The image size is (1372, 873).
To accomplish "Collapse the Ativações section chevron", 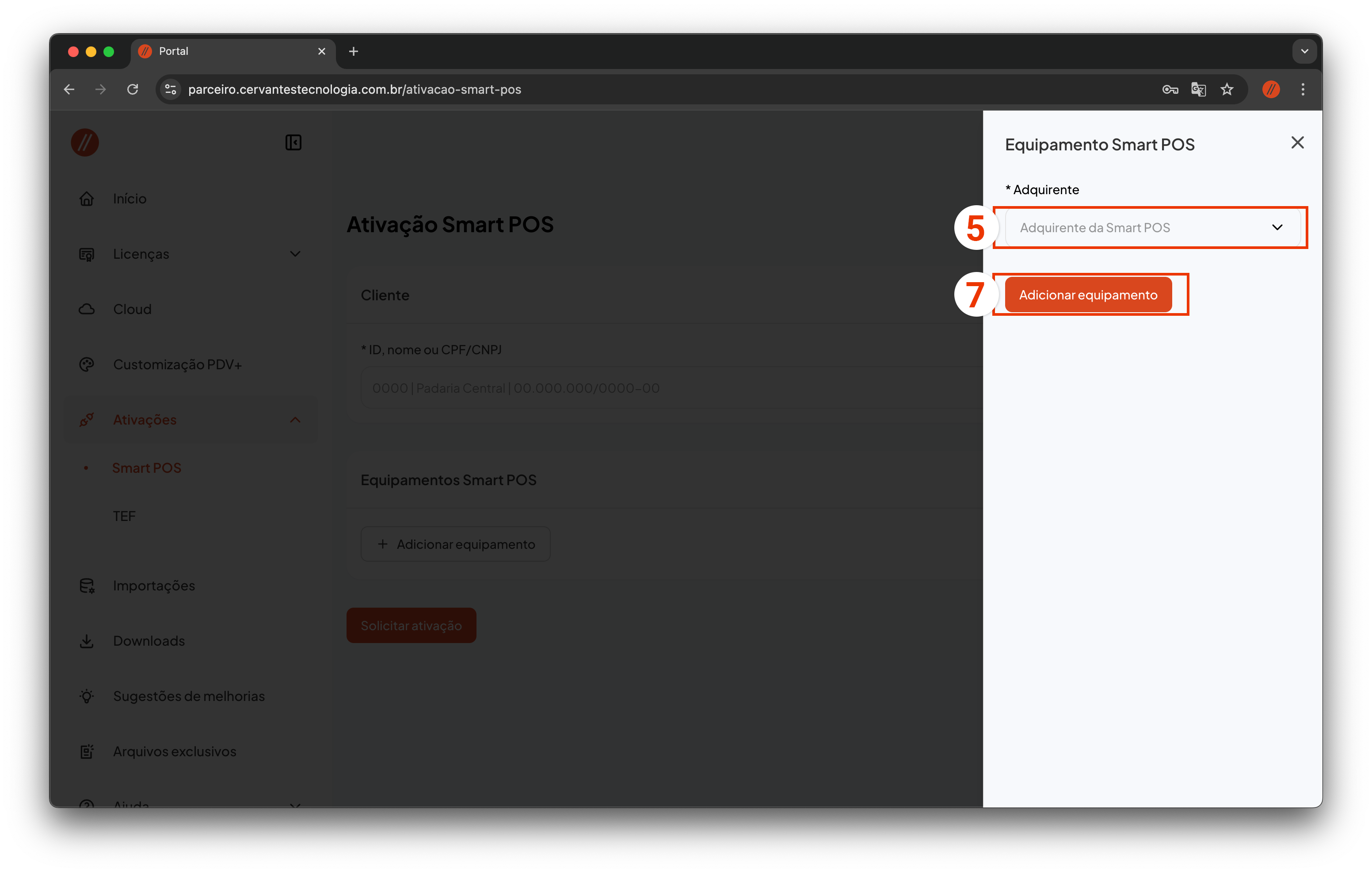I will point(295,420).
